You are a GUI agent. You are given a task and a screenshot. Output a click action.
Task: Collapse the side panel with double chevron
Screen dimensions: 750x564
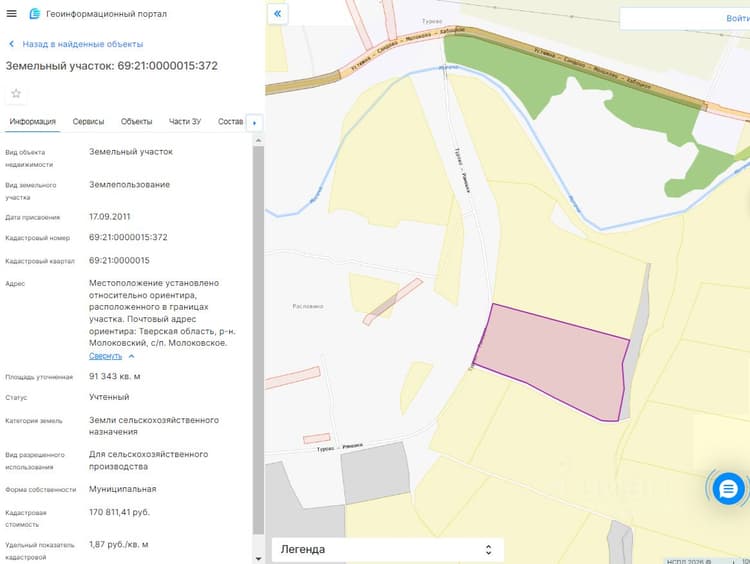click(277, 14)
